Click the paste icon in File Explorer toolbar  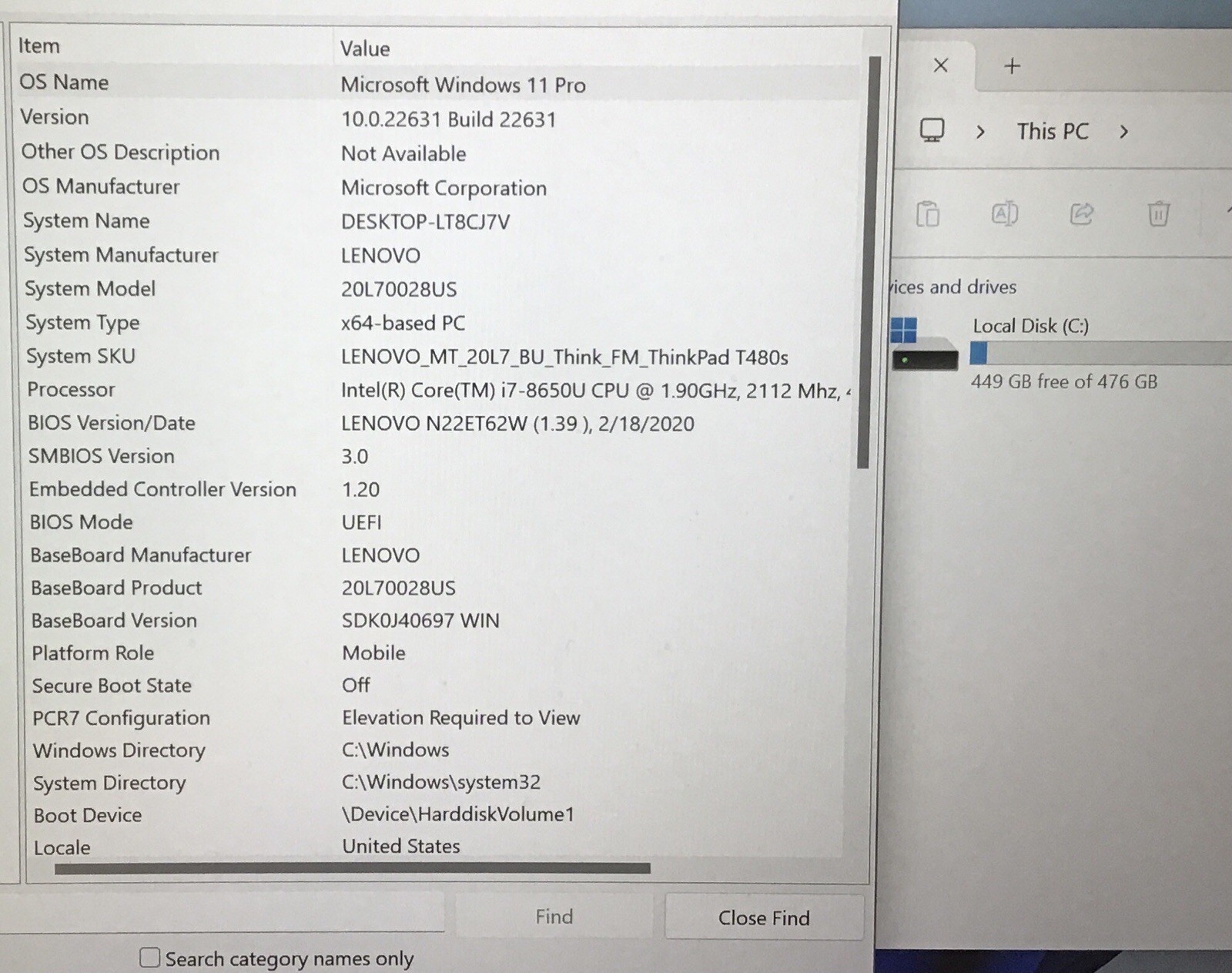(928, 213)
